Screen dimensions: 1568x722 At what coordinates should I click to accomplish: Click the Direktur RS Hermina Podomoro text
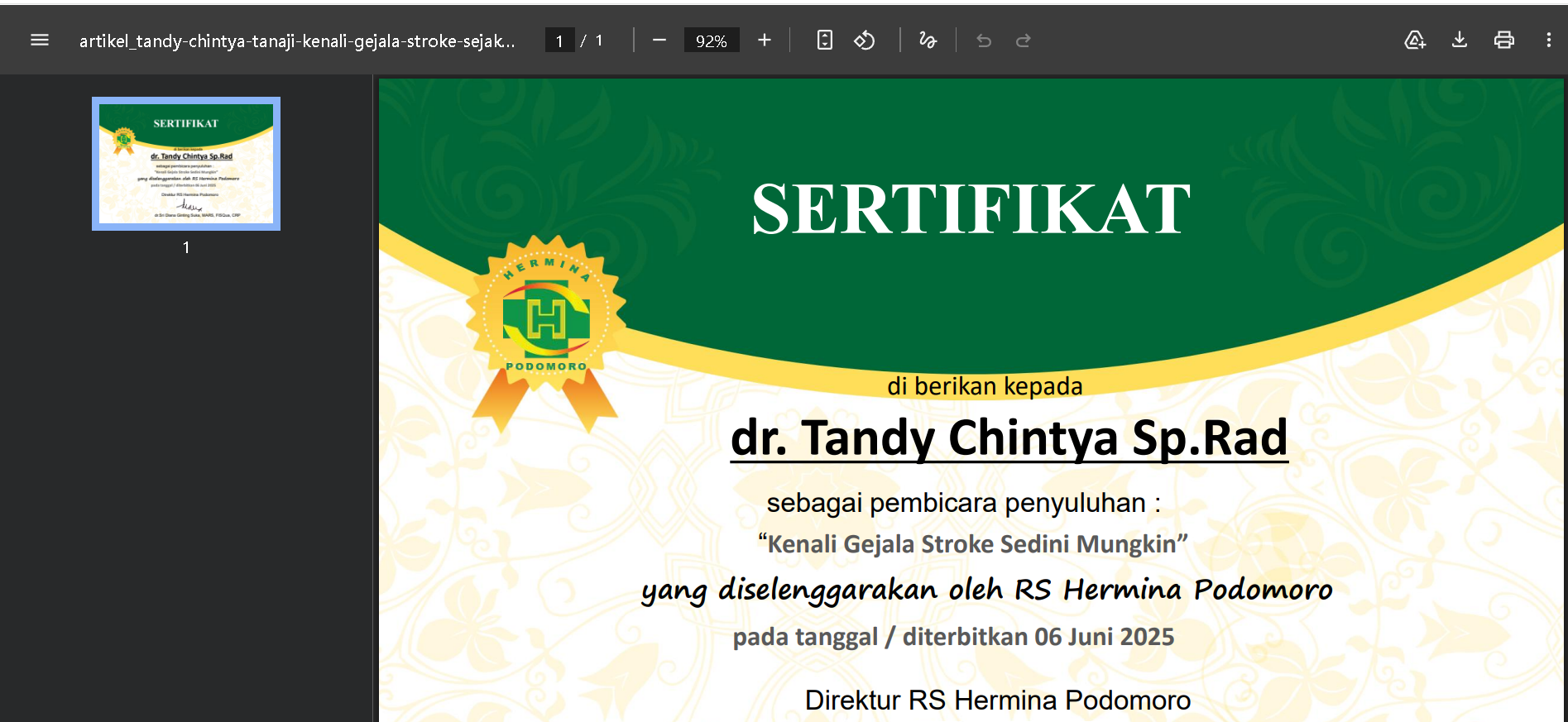pyautogui.click(x=997, y=700)
